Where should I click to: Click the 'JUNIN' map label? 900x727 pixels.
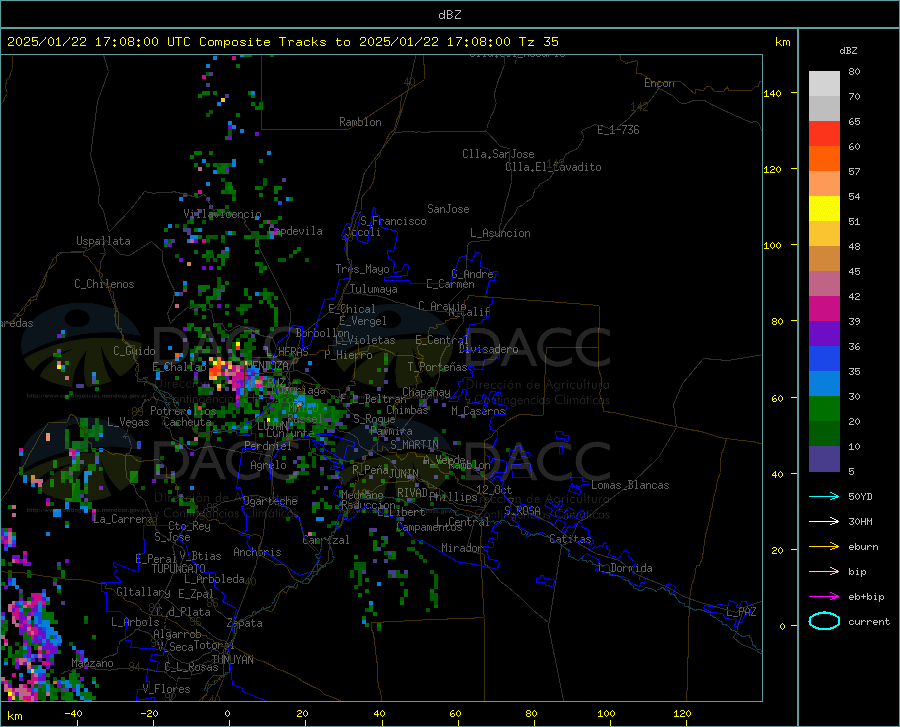pyautogui.click(x=404, y=473)
